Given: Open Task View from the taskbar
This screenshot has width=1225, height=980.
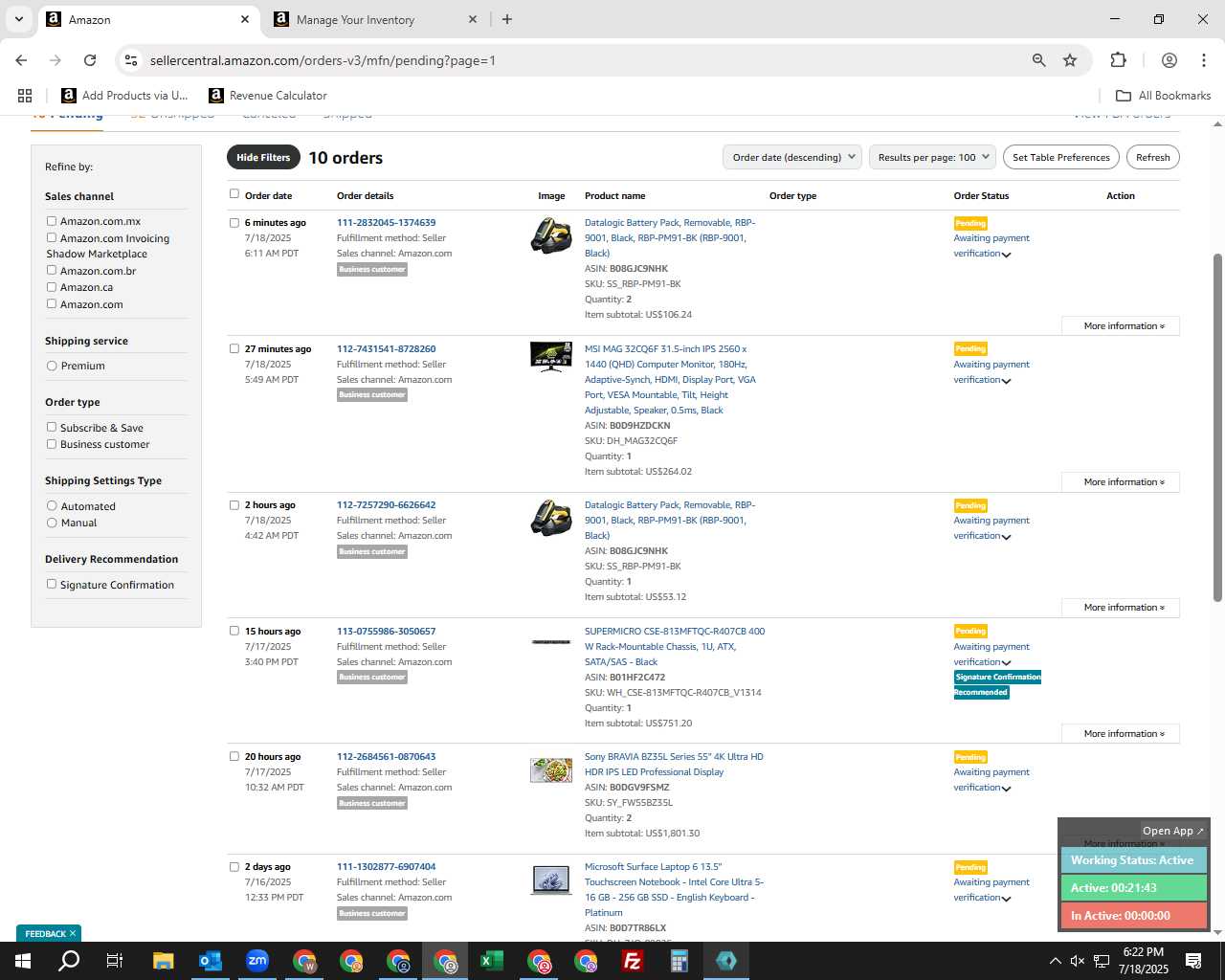Looking at the screenshot, I should pyautogui.click(x=115, y=961).
